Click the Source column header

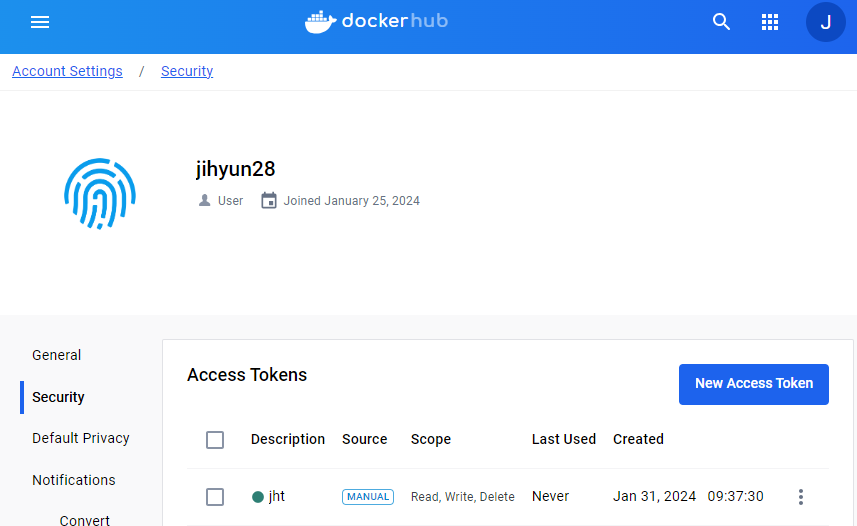click(365, 439)
